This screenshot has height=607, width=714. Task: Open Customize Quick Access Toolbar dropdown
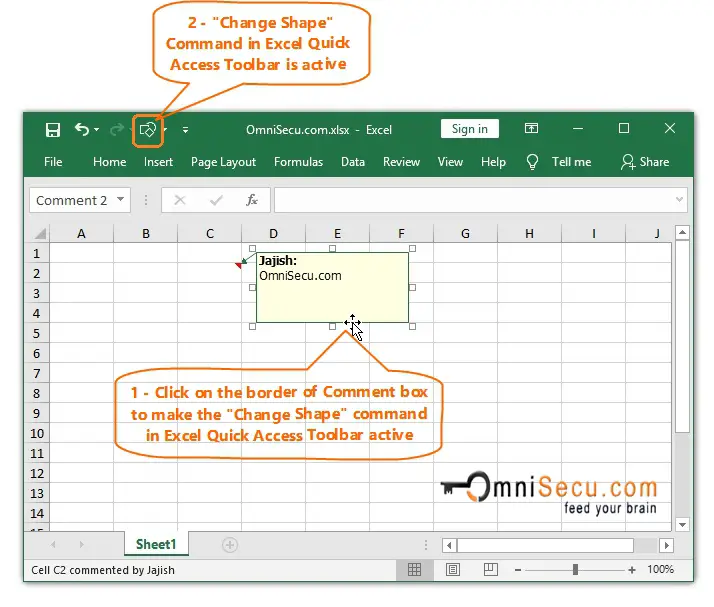pos(185,130)
